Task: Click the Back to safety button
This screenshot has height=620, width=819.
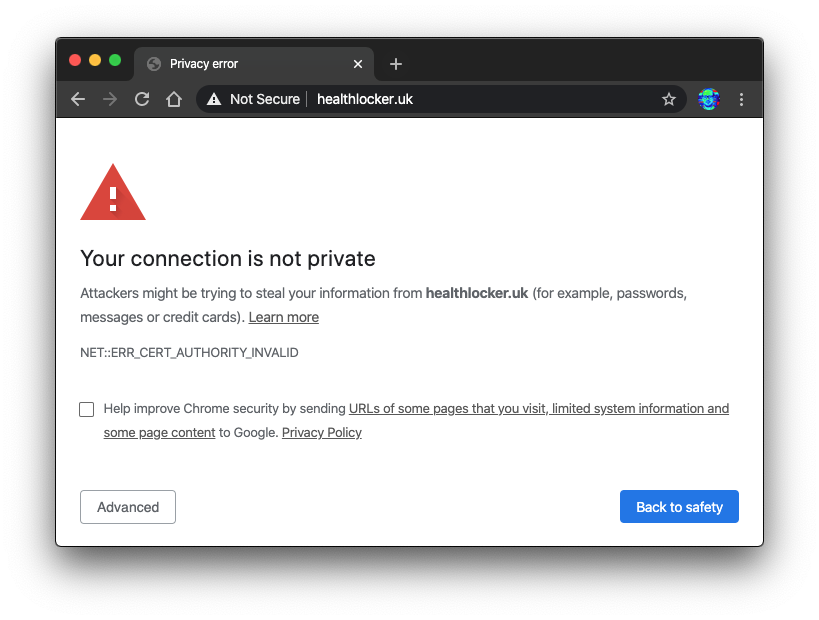Action: [x=679, y=506]
